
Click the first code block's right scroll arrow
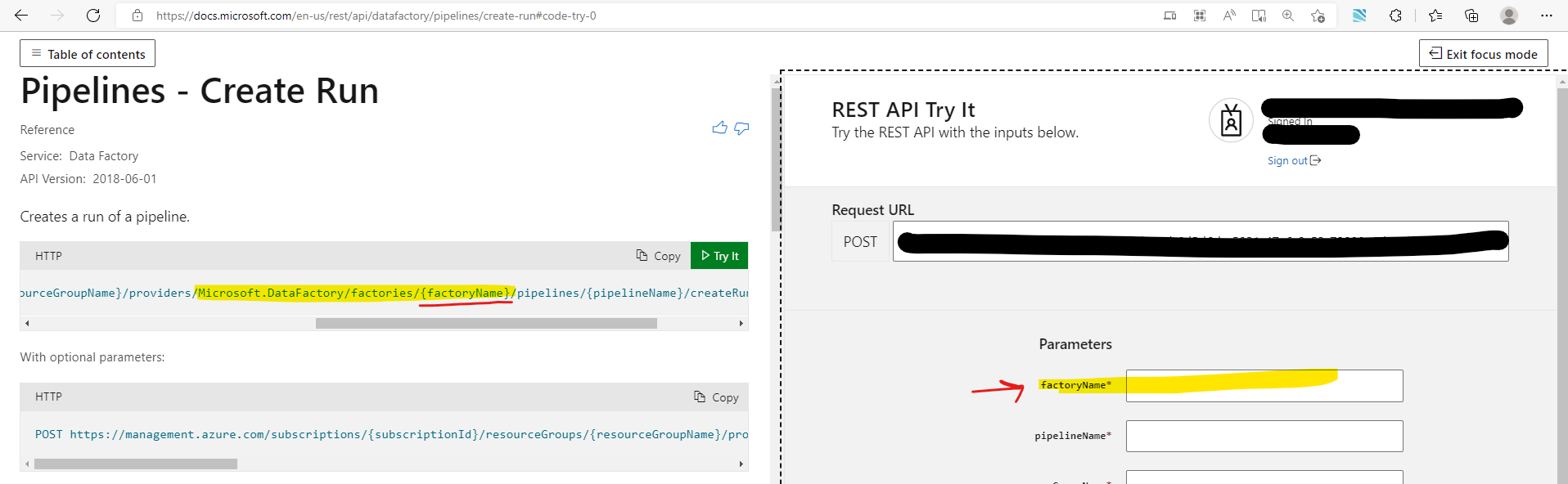(x=741, y=324)
